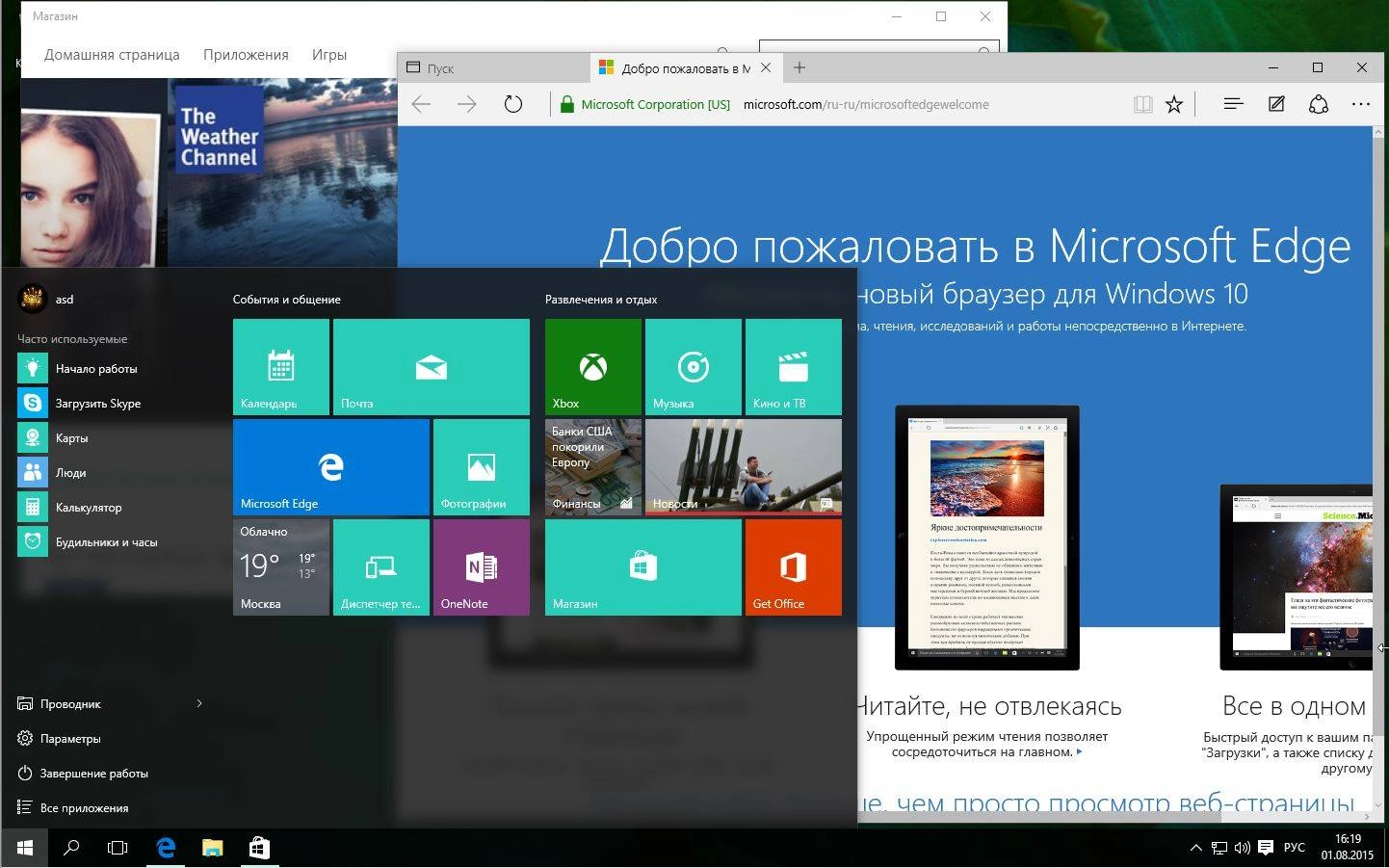Open the Weather tile showing Москва
This screenshot has width=1389, height=868.
coord(281,567)
